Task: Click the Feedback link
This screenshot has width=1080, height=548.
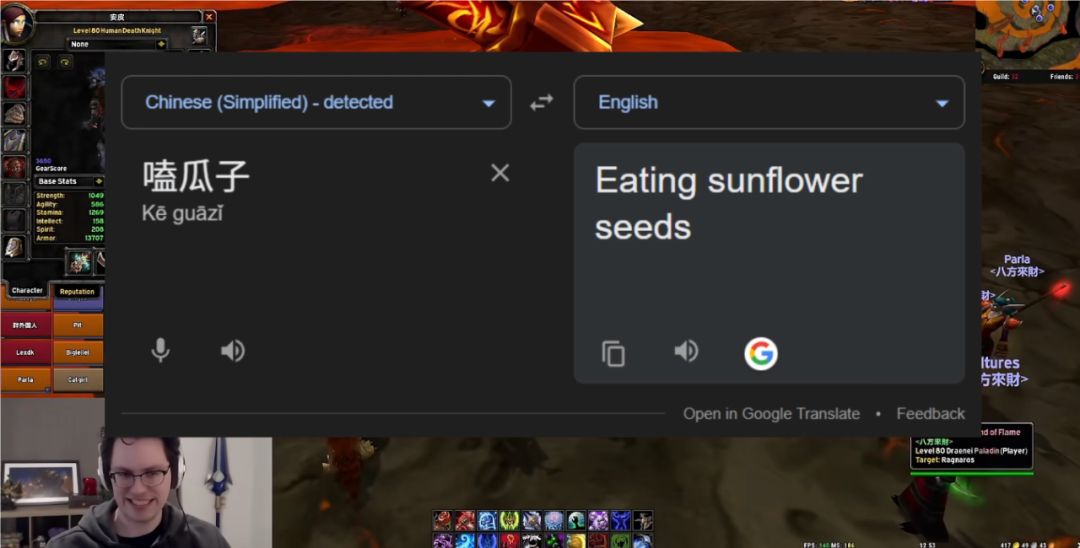Action: [930, 413]
